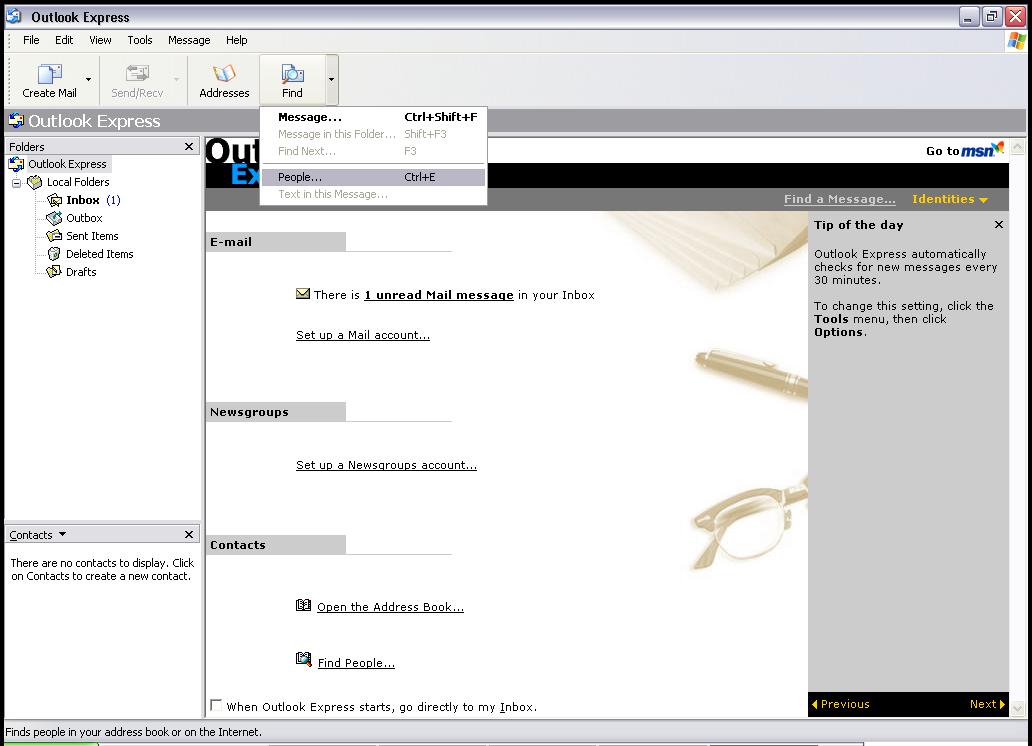Select the Sent Items folder icon
1032x746 pixels.
(x=54, y=236)
